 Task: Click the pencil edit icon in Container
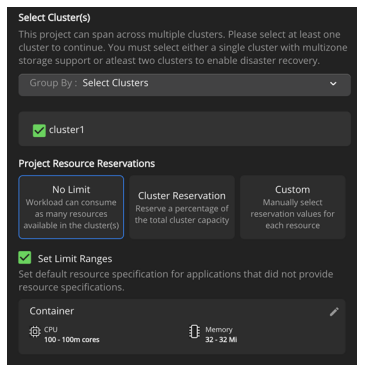click(334, 311)
